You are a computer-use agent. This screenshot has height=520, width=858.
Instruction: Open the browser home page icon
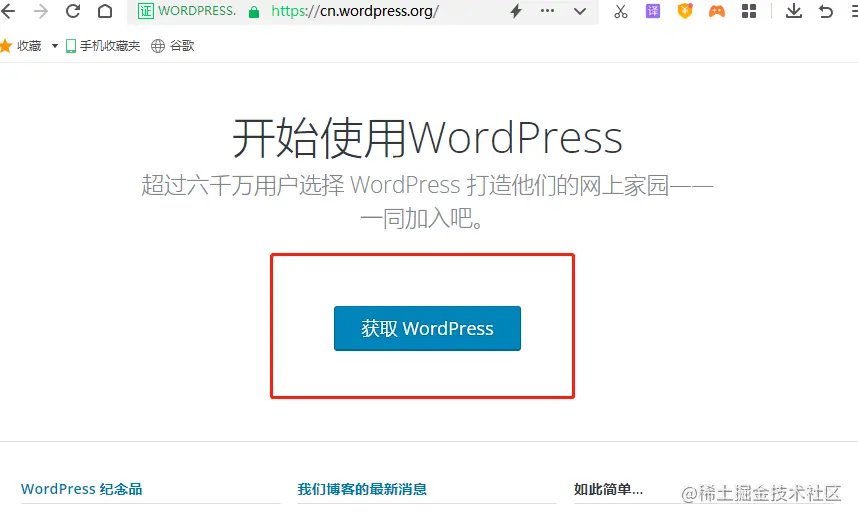(105, 11)
